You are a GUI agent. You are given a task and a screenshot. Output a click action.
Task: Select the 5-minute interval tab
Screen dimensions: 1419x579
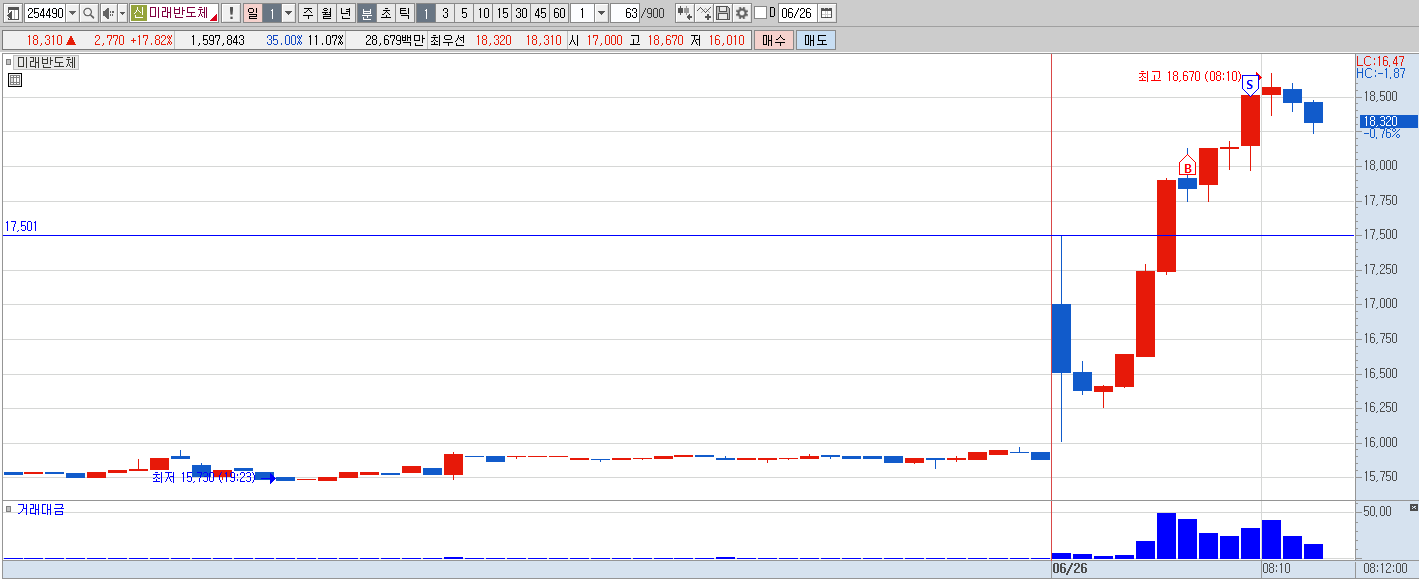coord(463,13)
